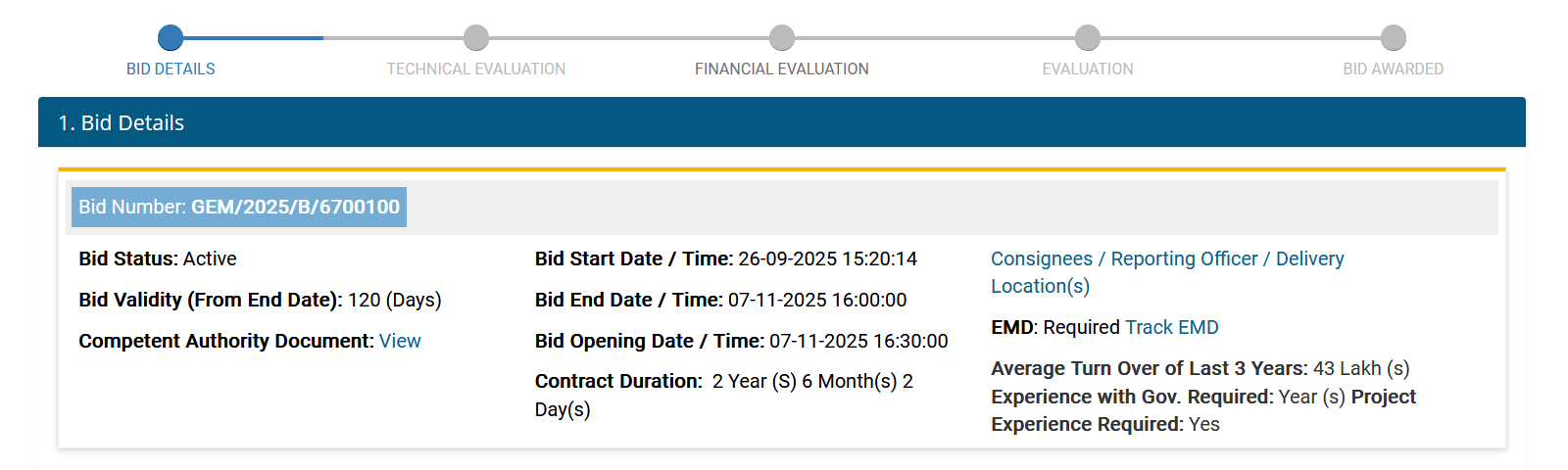View the Competent Authority Document

400,341
